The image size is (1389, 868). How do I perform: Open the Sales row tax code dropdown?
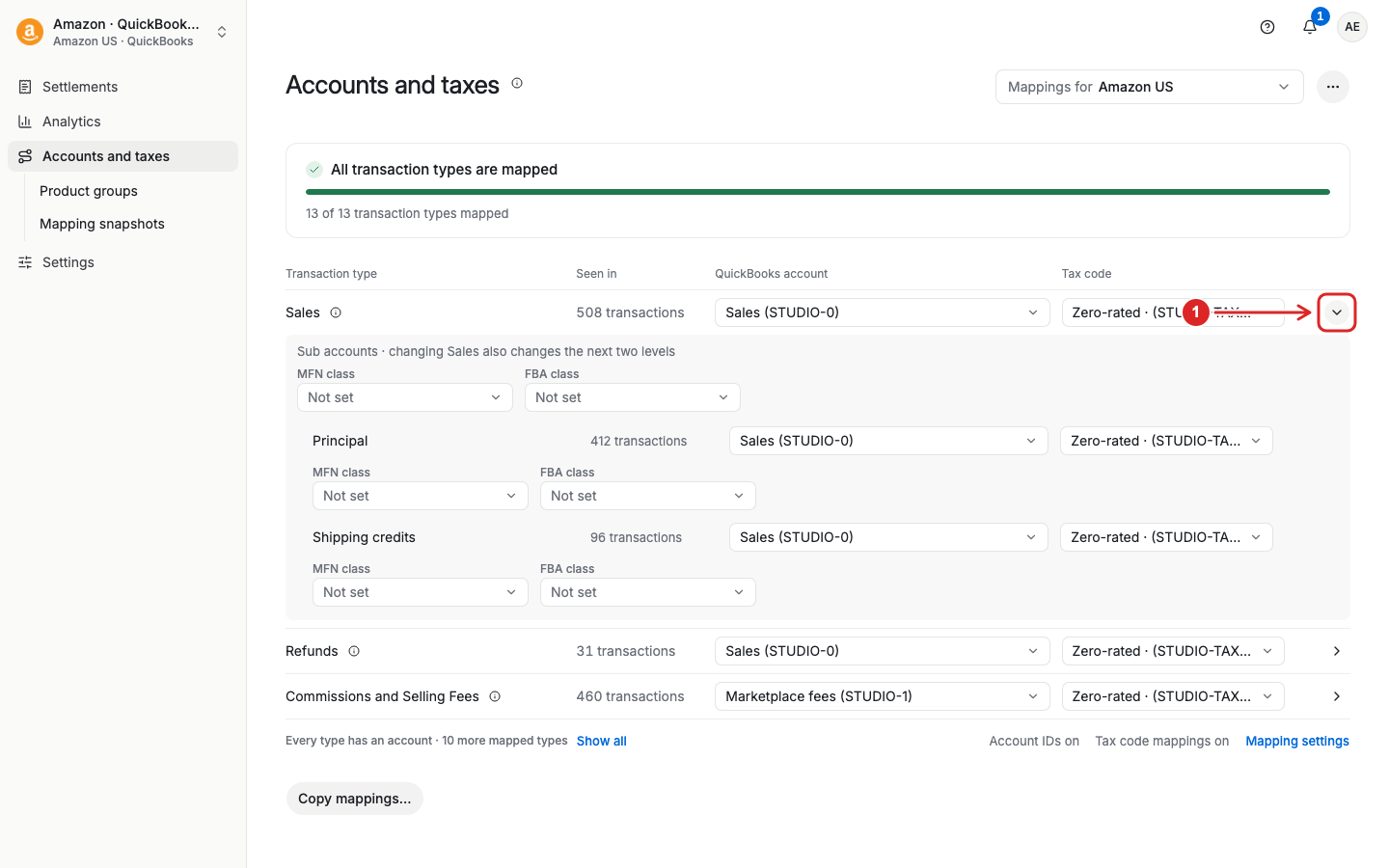tap(1173, 312)
